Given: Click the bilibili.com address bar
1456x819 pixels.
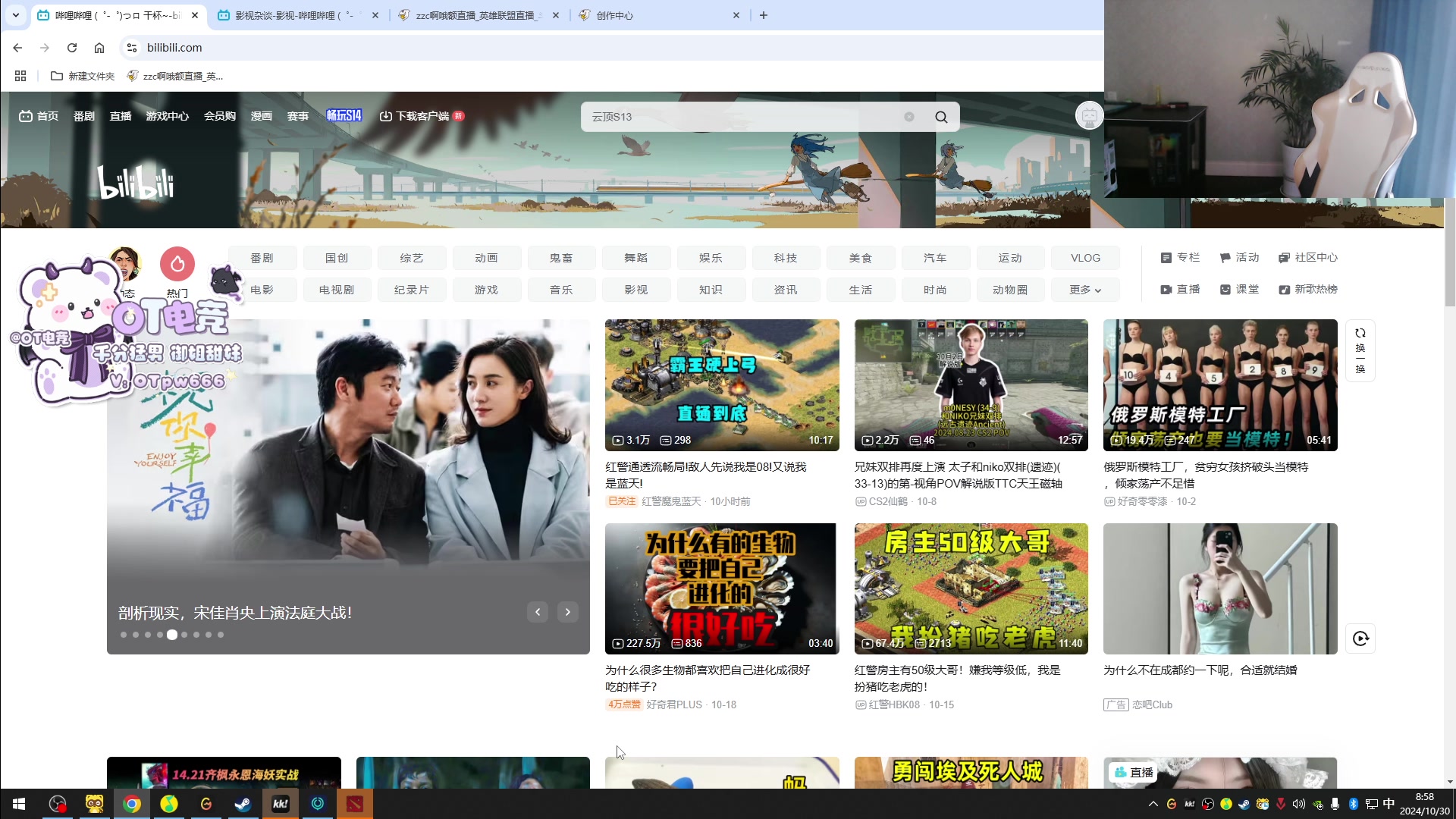Looking at the screenshot, I should coord(607,48).
